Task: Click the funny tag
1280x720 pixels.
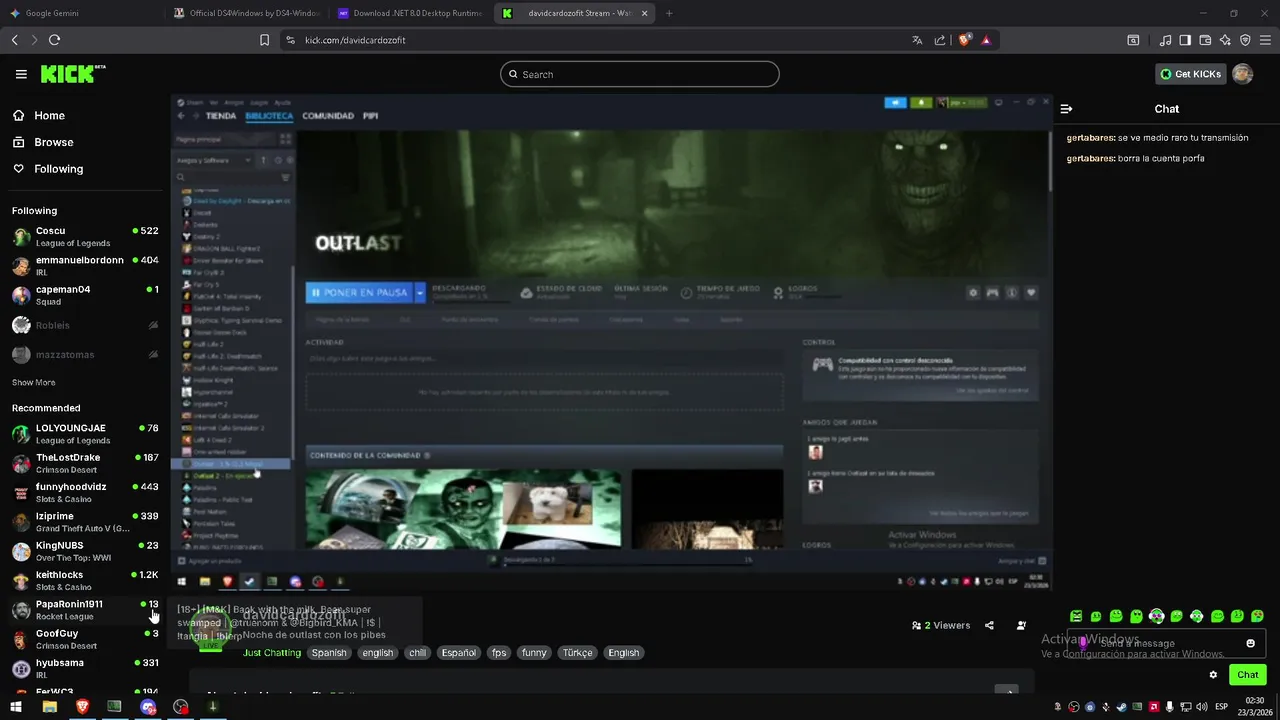Action: (x=534, y=653)
